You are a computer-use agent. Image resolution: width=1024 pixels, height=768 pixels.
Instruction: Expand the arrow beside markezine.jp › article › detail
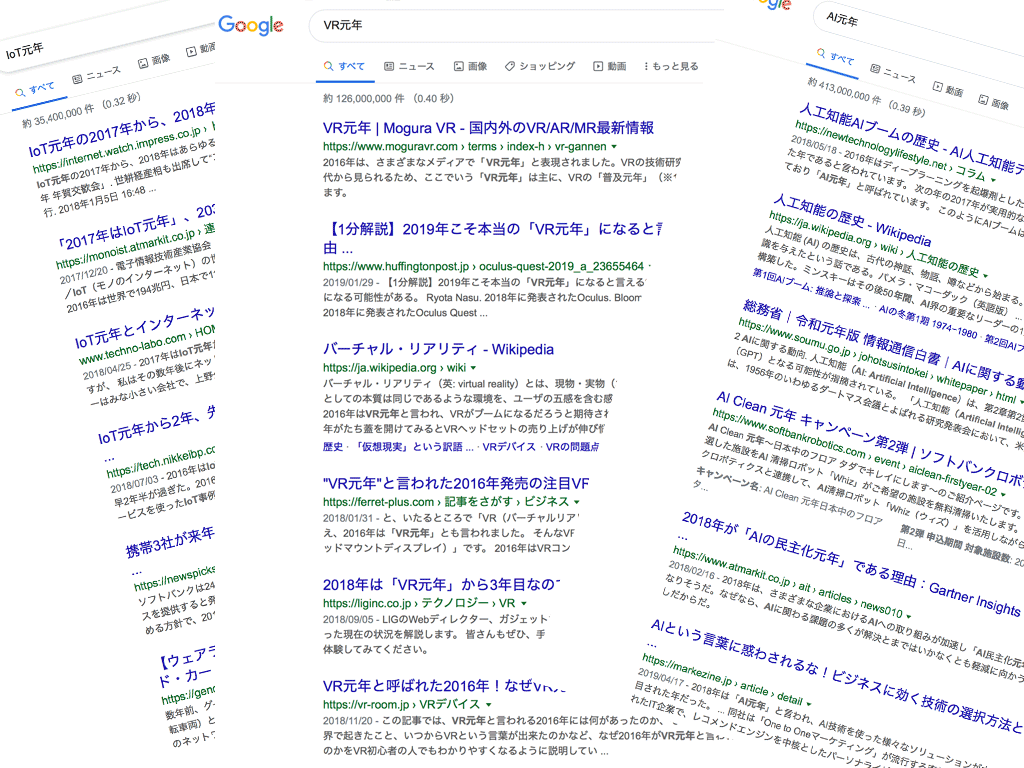point(808,704)
